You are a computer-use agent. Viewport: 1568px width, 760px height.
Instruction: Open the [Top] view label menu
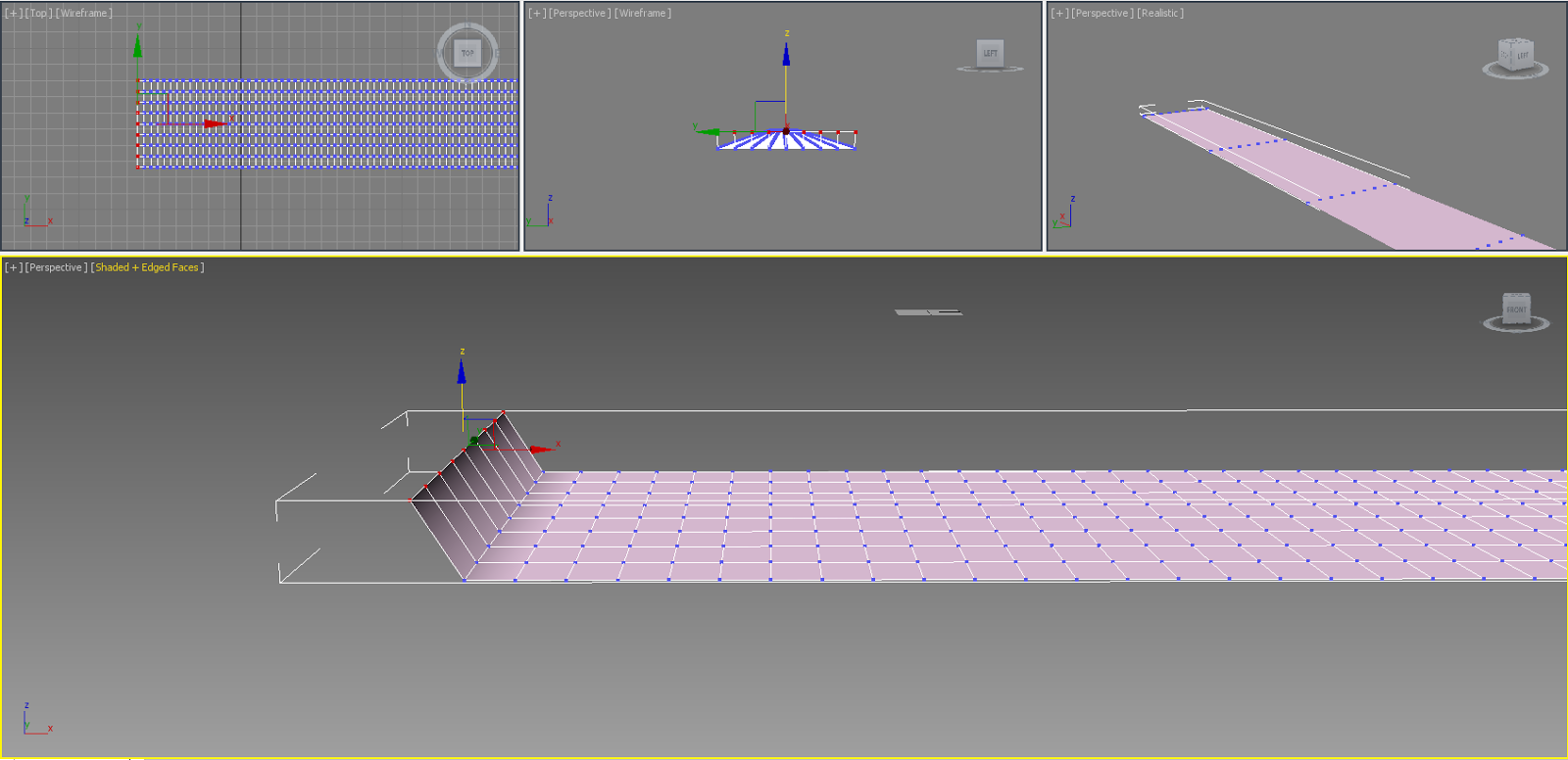[x=38, y=14]
